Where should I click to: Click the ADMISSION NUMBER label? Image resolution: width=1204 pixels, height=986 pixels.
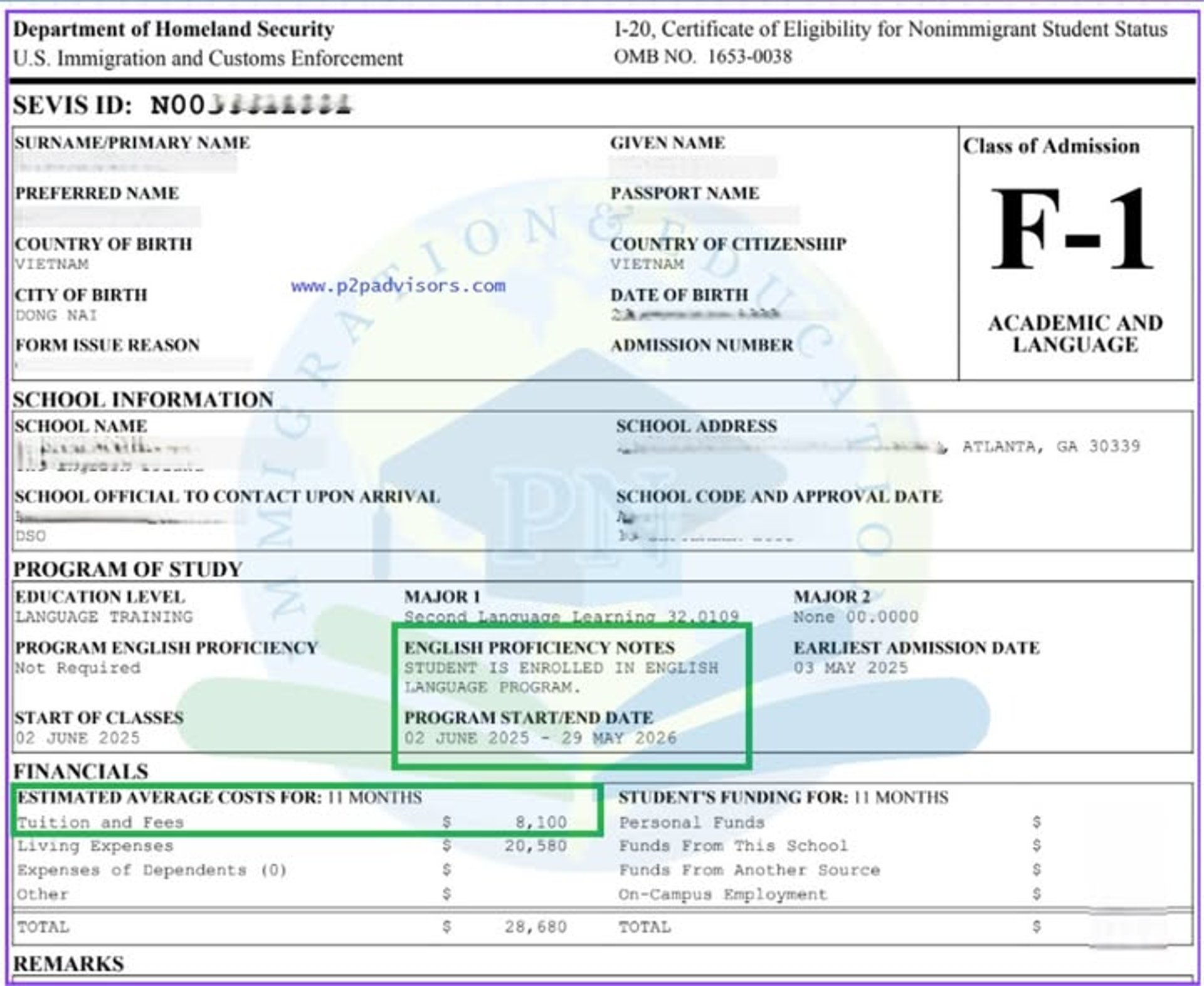702,345
